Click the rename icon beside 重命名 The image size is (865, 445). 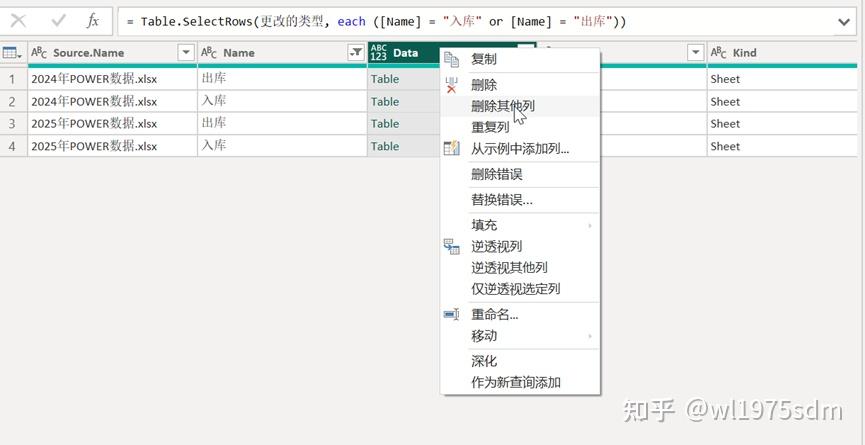(x=451, y=314)
